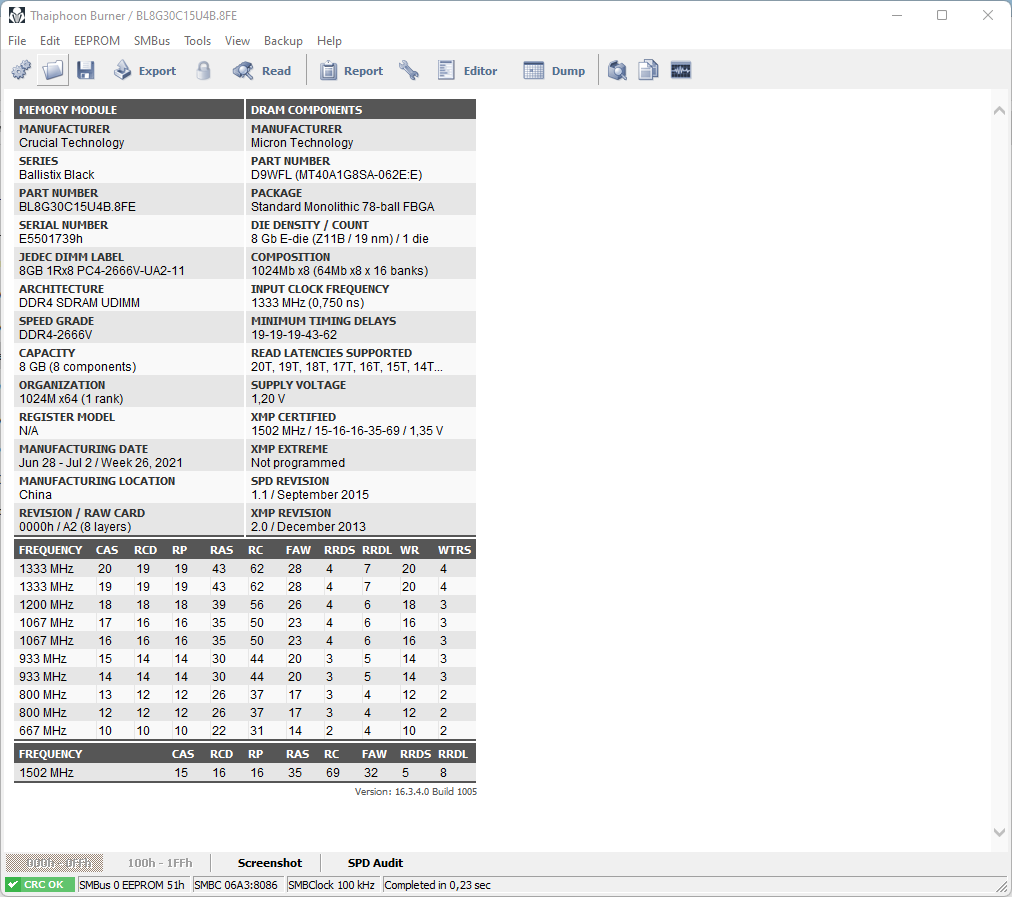The height and width of the screenshot is (897, 1012).
Task: Click the open file folder icon
Action: point(54,70)
